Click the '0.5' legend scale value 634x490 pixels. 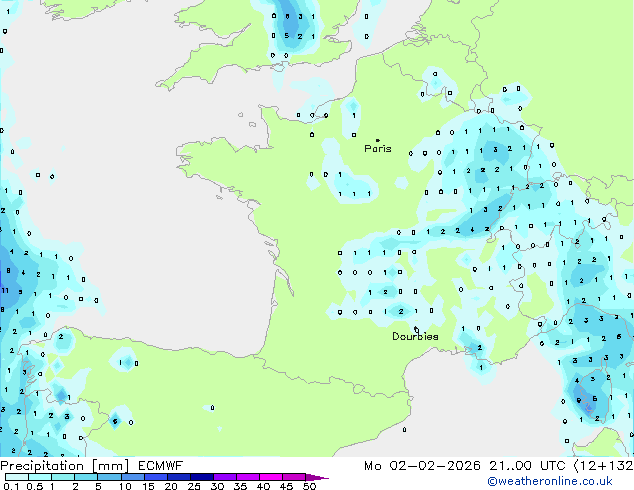[34, 486]
